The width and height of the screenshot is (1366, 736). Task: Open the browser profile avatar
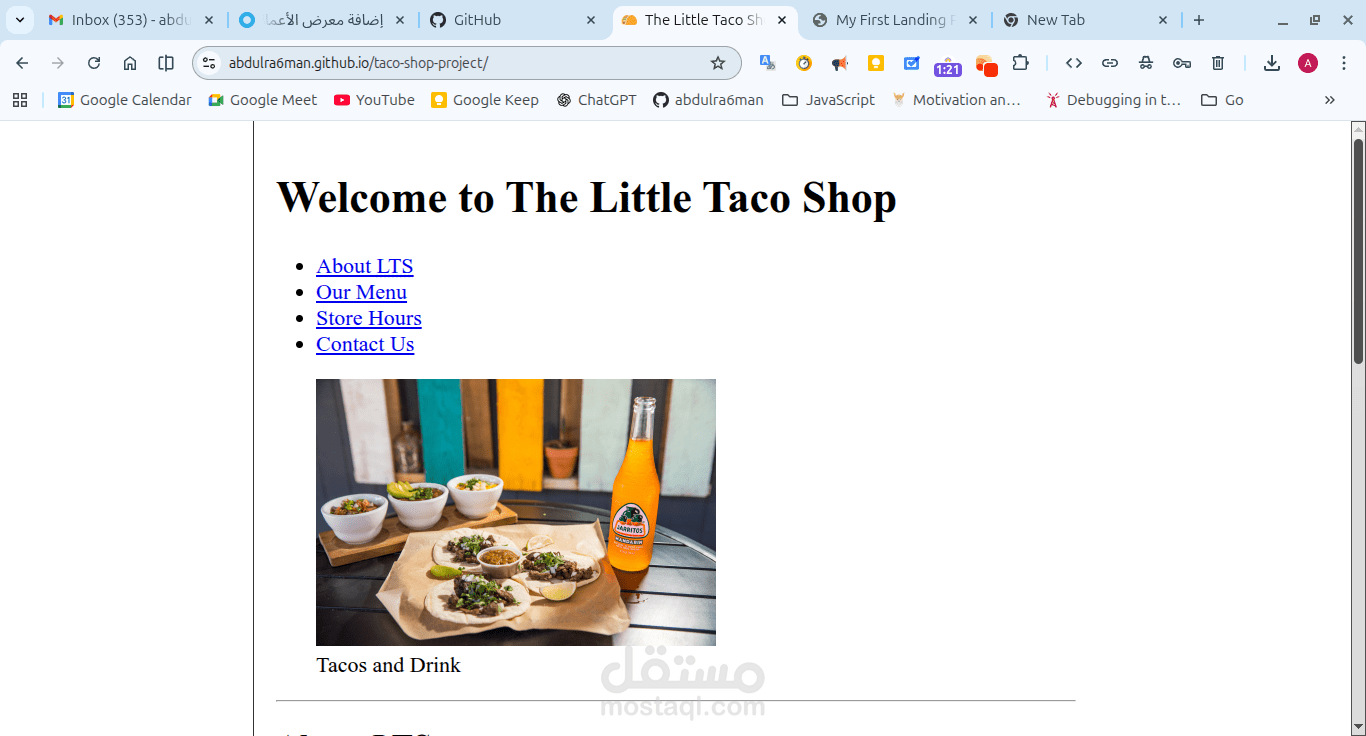[x=1307, y=62]
